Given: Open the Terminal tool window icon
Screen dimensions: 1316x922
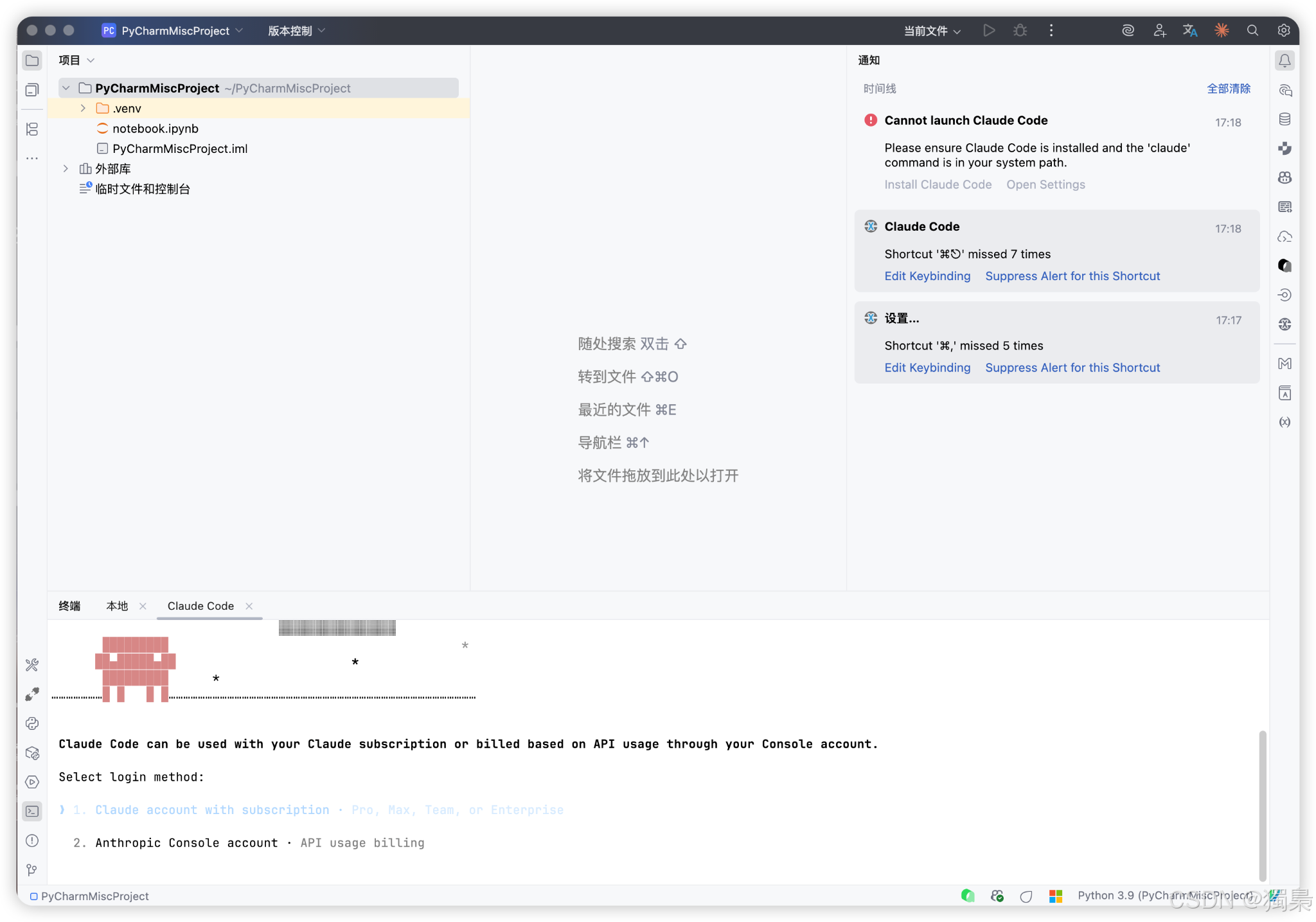Looking at the screenshot, I should [x=32, y=811].
